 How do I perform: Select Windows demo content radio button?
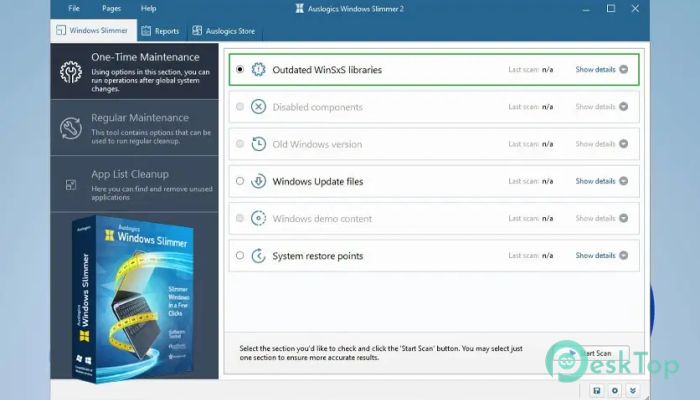240,218
